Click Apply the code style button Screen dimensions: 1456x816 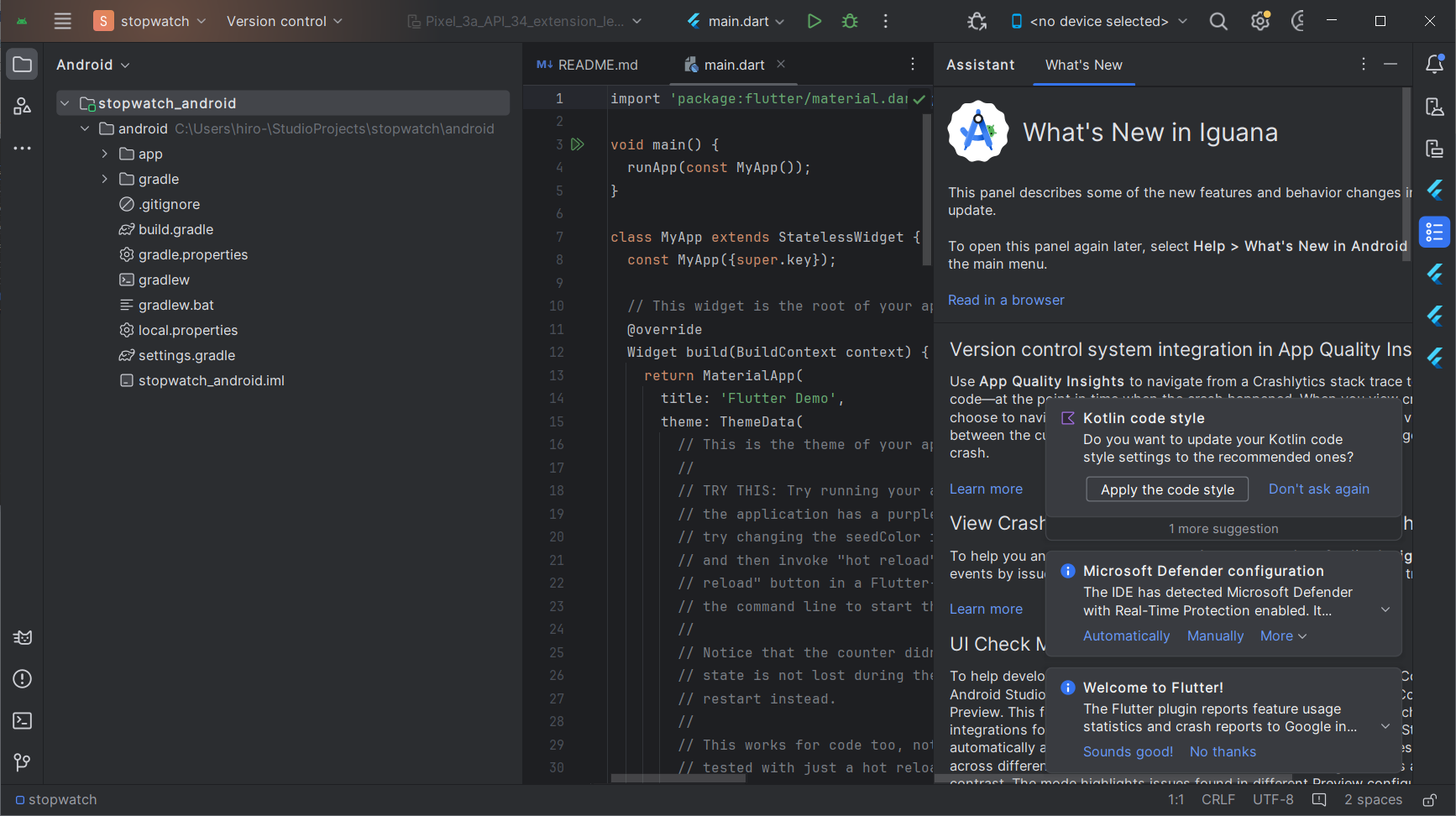(1166, 489)
